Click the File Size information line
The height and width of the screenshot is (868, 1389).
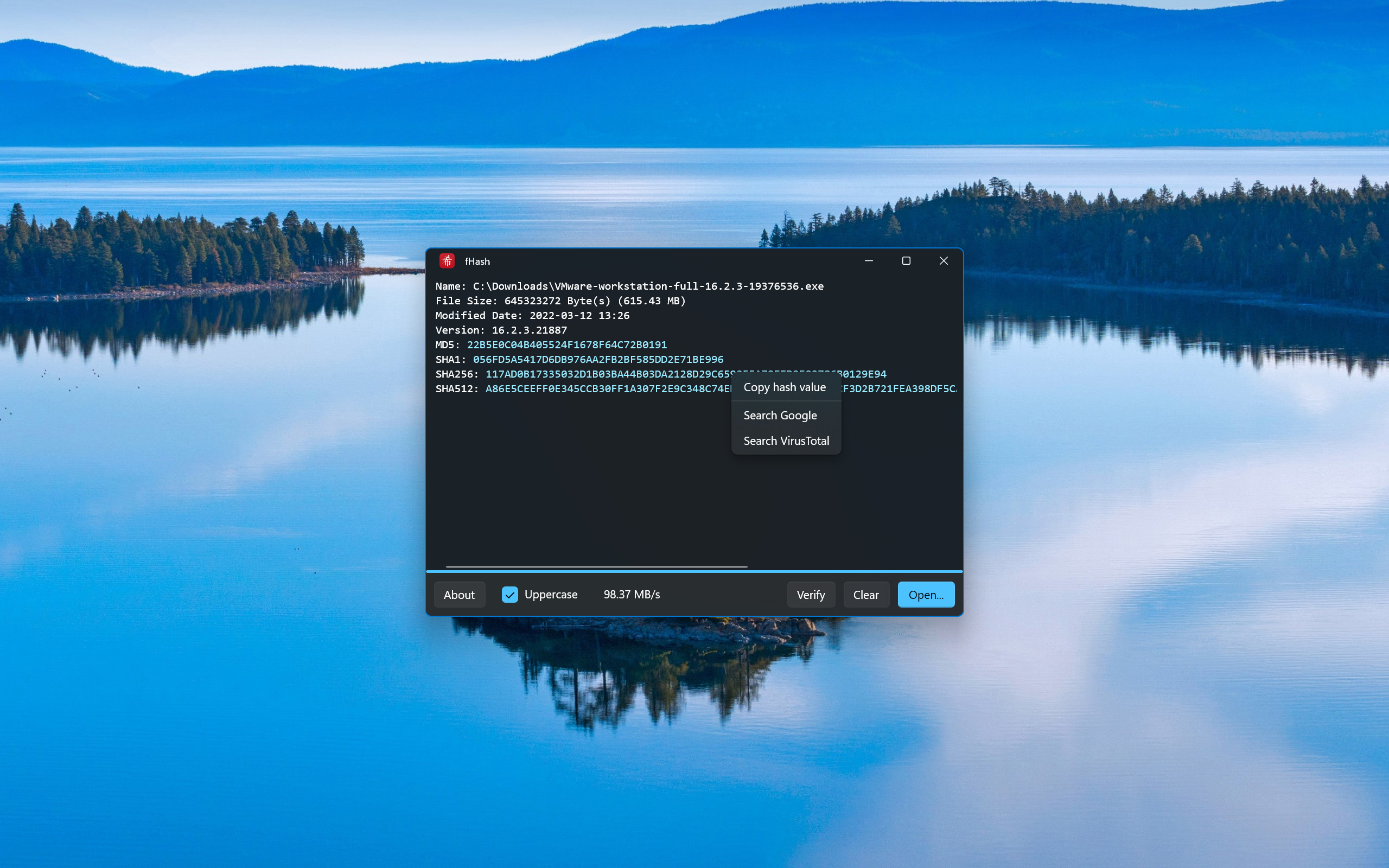point(560,300)
